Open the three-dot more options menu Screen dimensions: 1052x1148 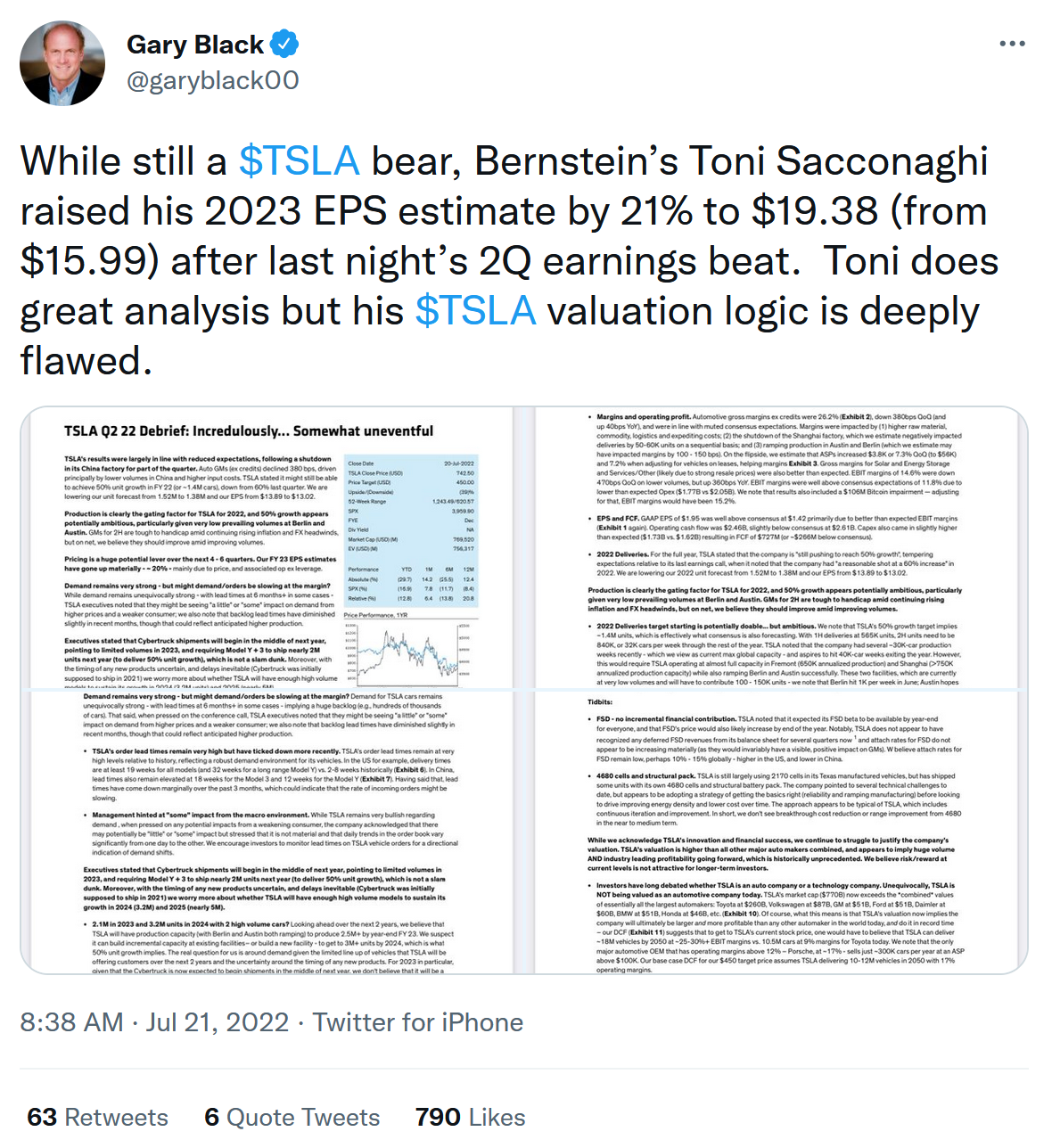(x=1012, y=44)
